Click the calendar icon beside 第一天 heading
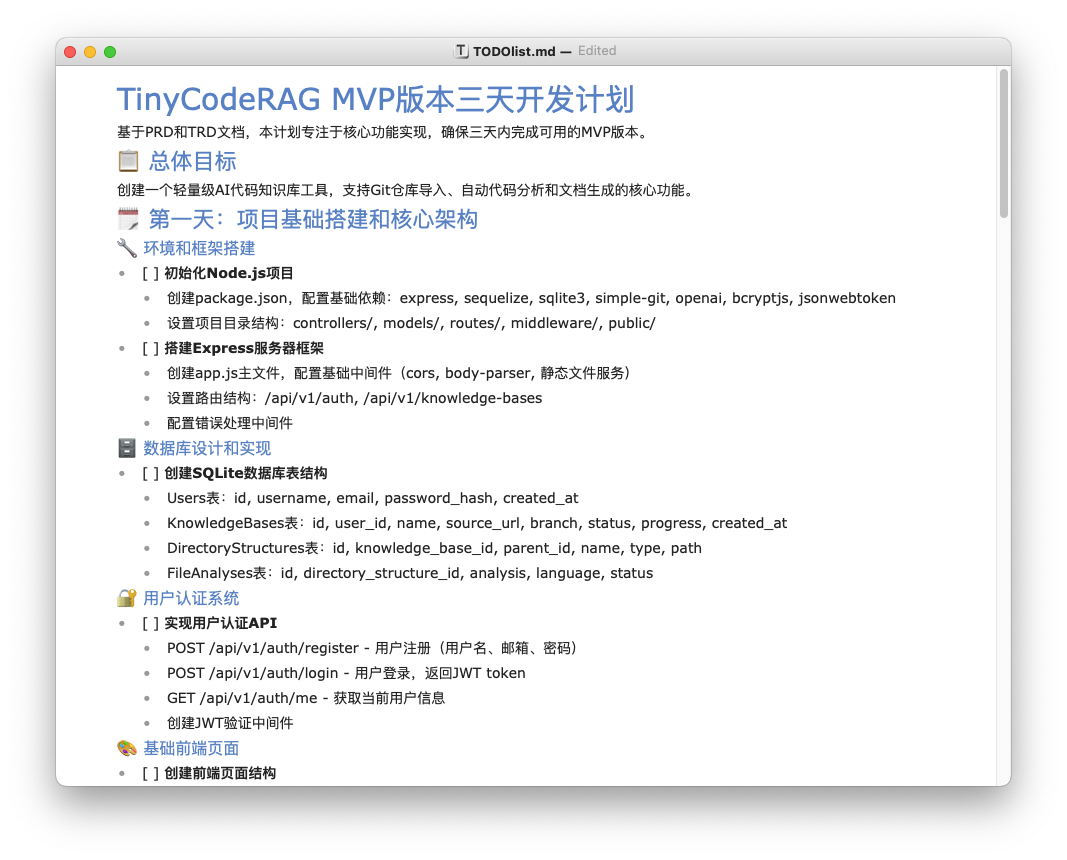The height and width of the screenshot is (860, 1067). coord(128,219)
